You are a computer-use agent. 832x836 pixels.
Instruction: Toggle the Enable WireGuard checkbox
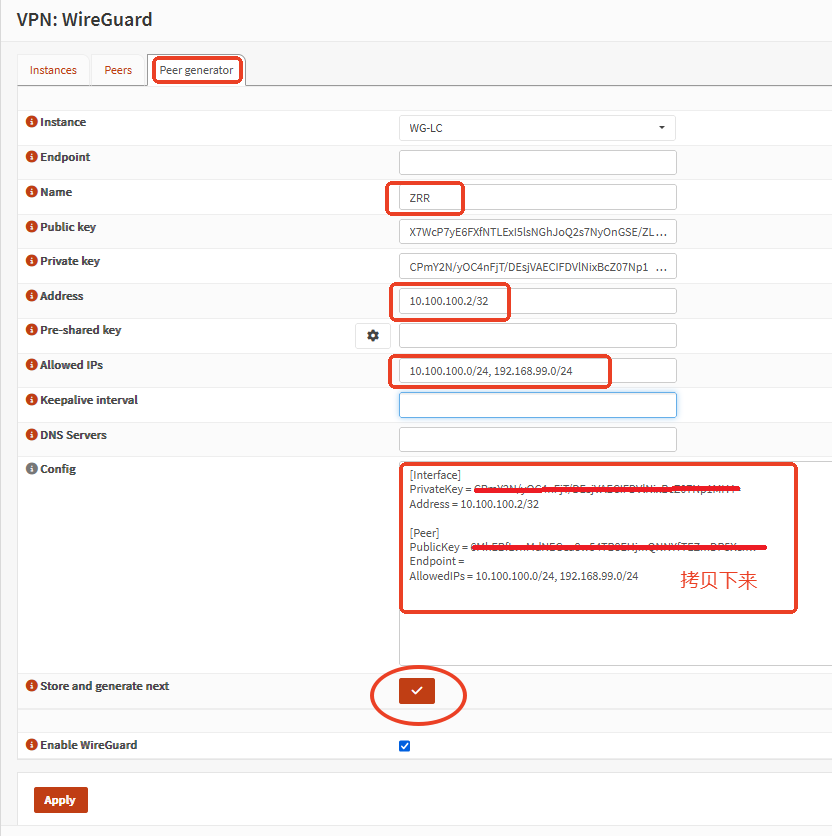click(404, 745)
